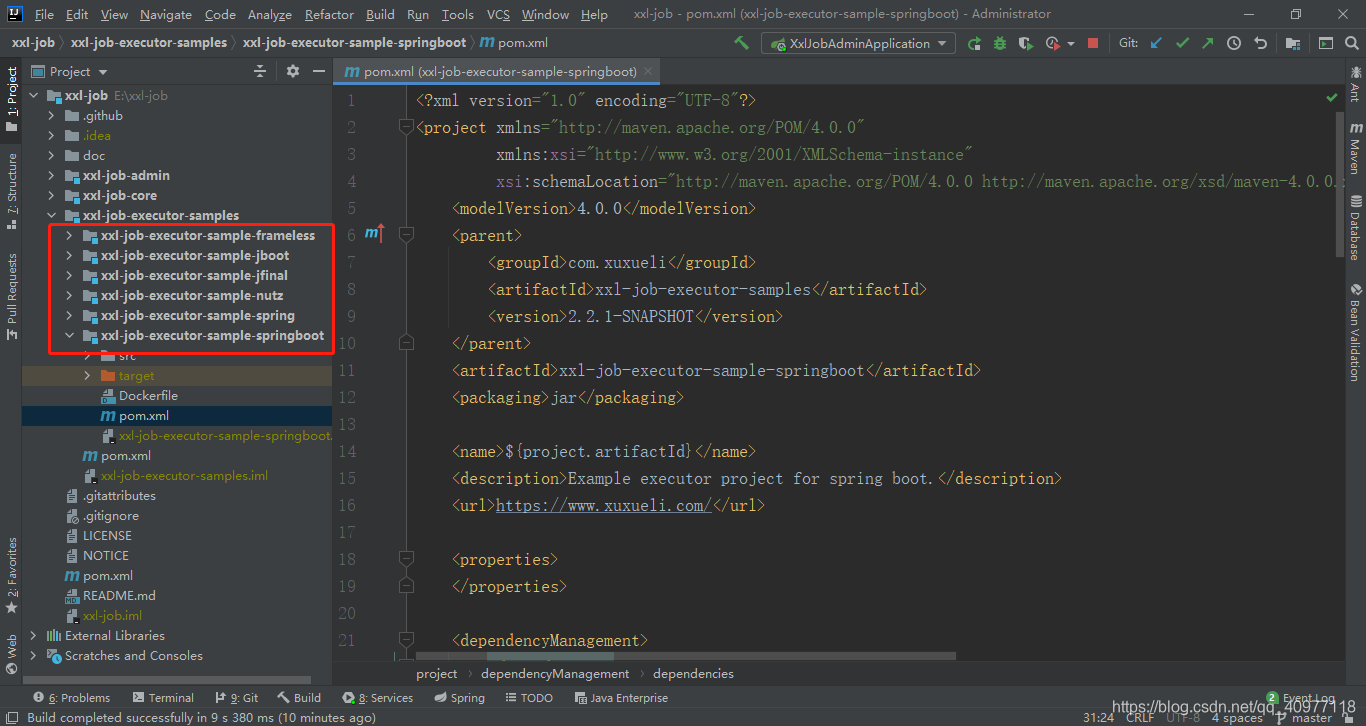Viewport: 1366px width, 726px height.
Task: Open the Refactor menu
Action: pos(329,14)
